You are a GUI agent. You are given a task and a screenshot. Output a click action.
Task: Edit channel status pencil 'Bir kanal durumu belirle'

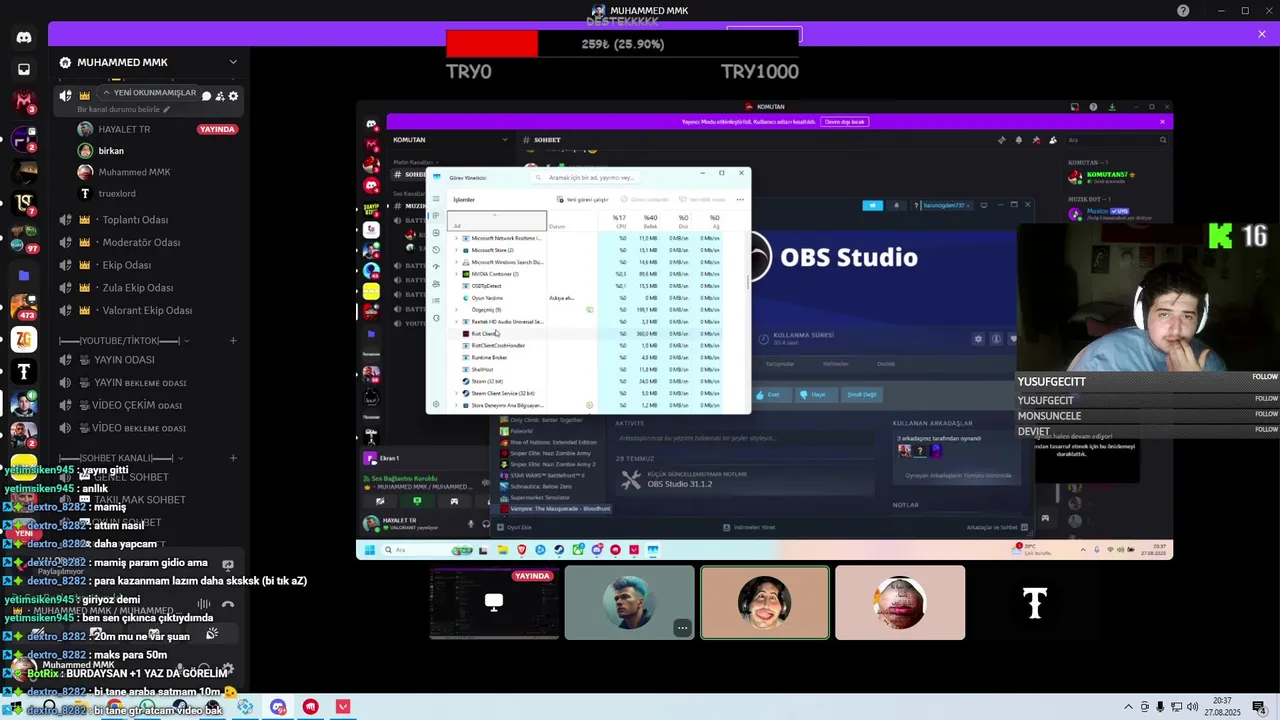[166, 109]
